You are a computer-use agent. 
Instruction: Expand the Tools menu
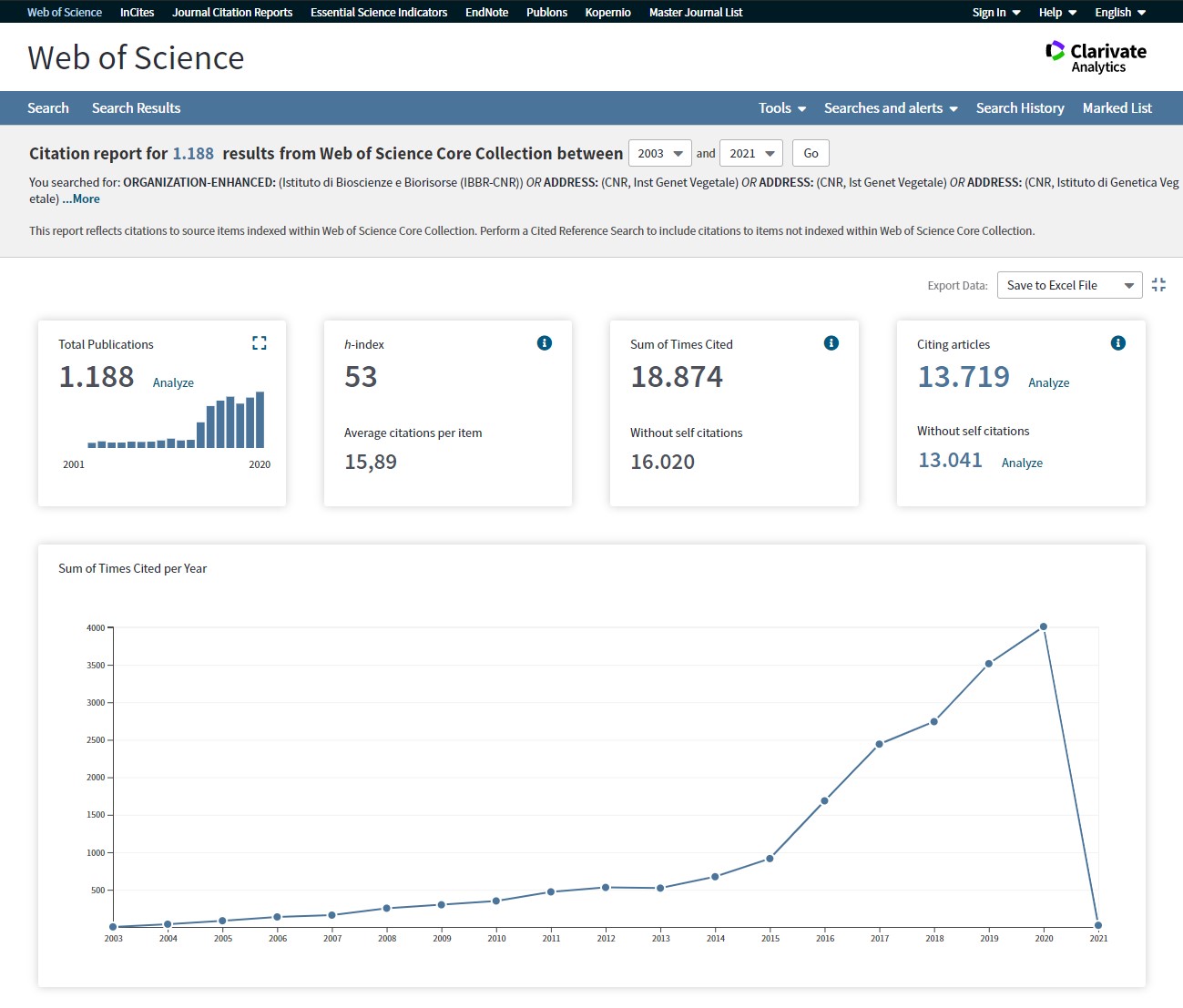pyautogui.click(x=782, y=108)
